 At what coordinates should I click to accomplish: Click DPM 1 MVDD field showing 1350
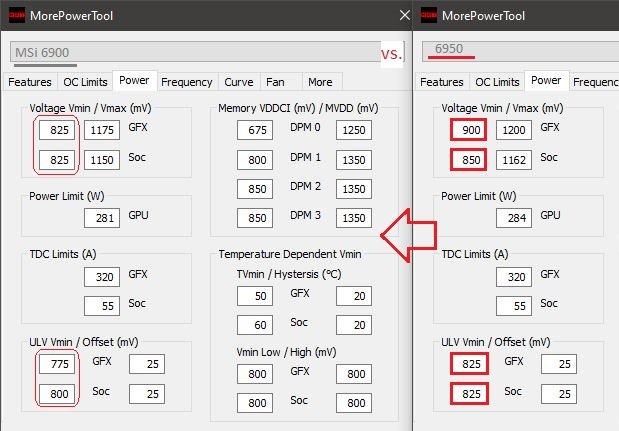(x=354, y=160)
